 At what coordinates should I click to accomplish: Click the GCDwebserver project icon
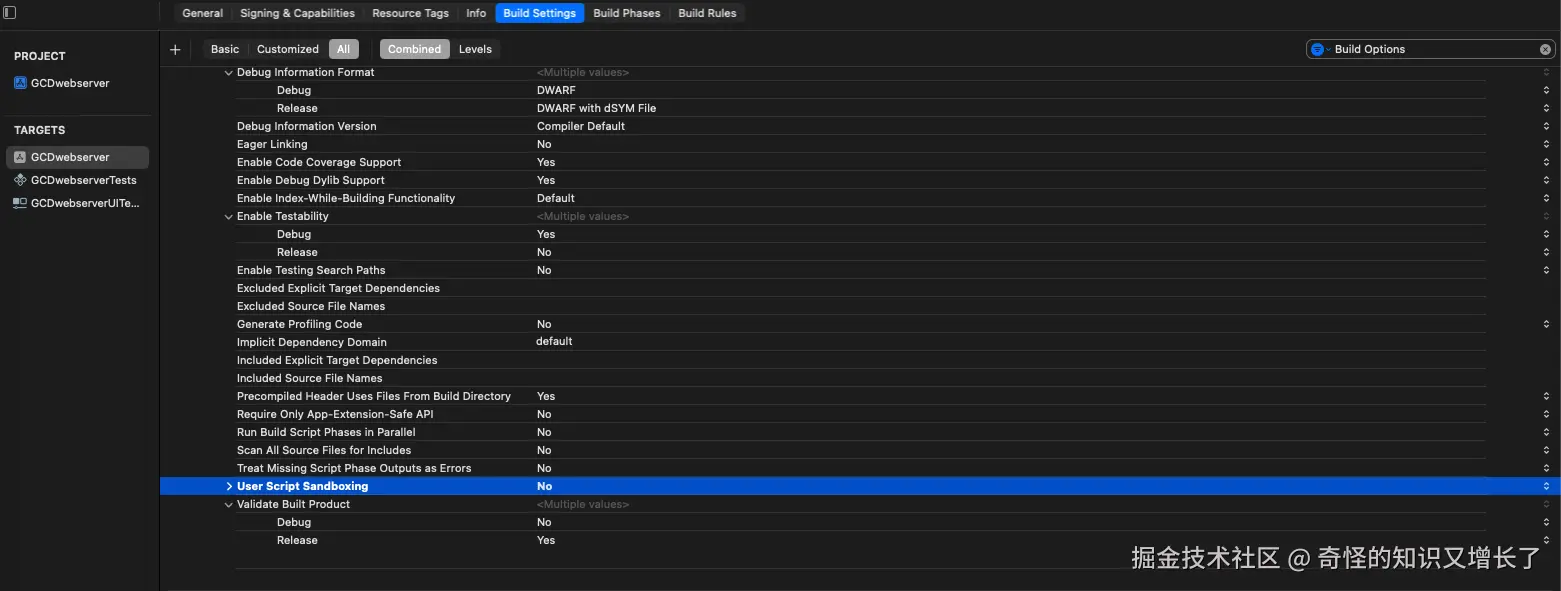click(20, 83)
